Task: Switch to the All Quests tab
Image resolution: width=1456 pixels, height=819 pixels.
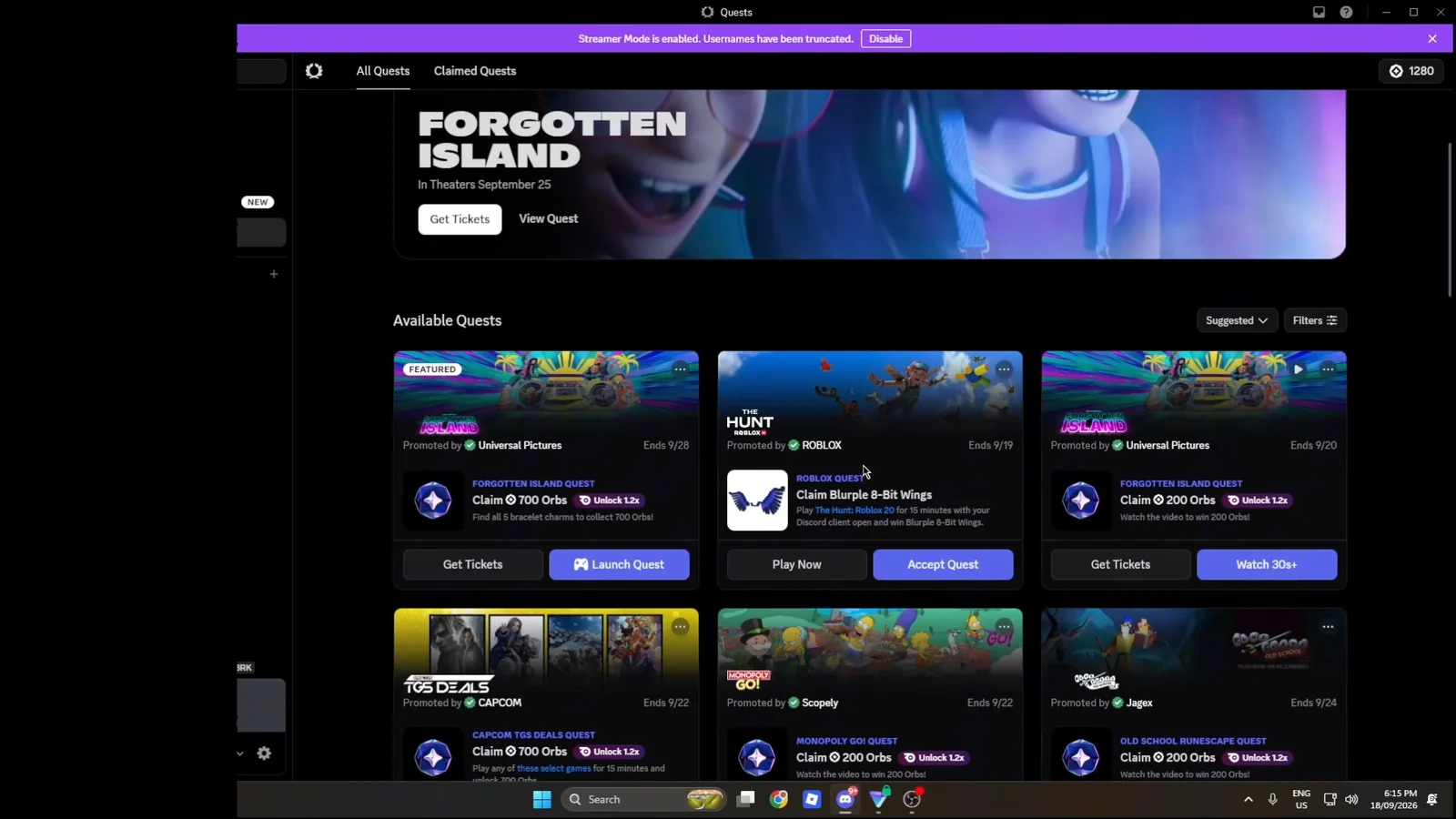Action: [x=383, y=71]
